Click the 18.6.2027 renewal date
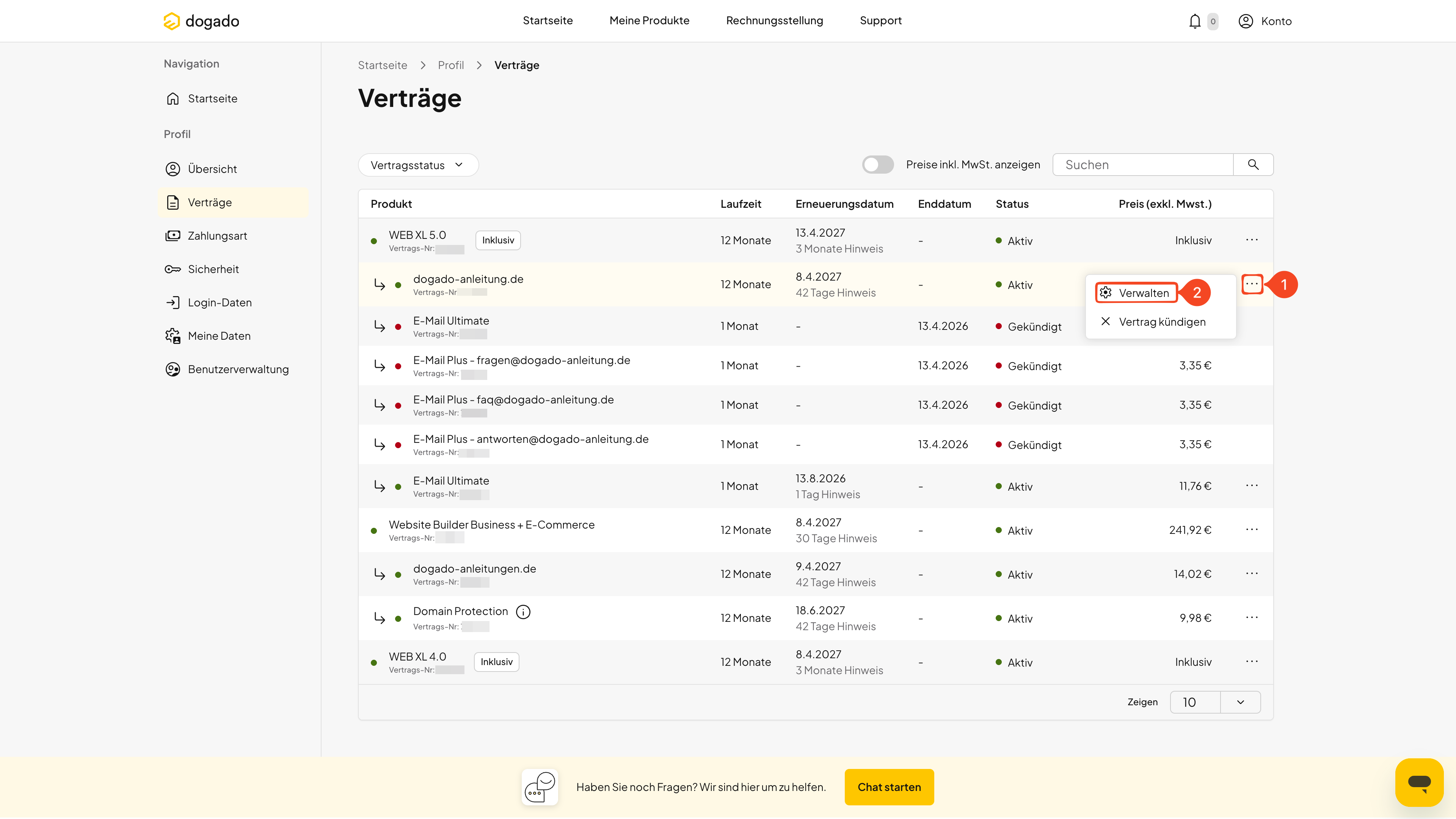Image resolution: width=1456 pixels, height=819 pixels. pyautogui.click(x=820, y=610)
